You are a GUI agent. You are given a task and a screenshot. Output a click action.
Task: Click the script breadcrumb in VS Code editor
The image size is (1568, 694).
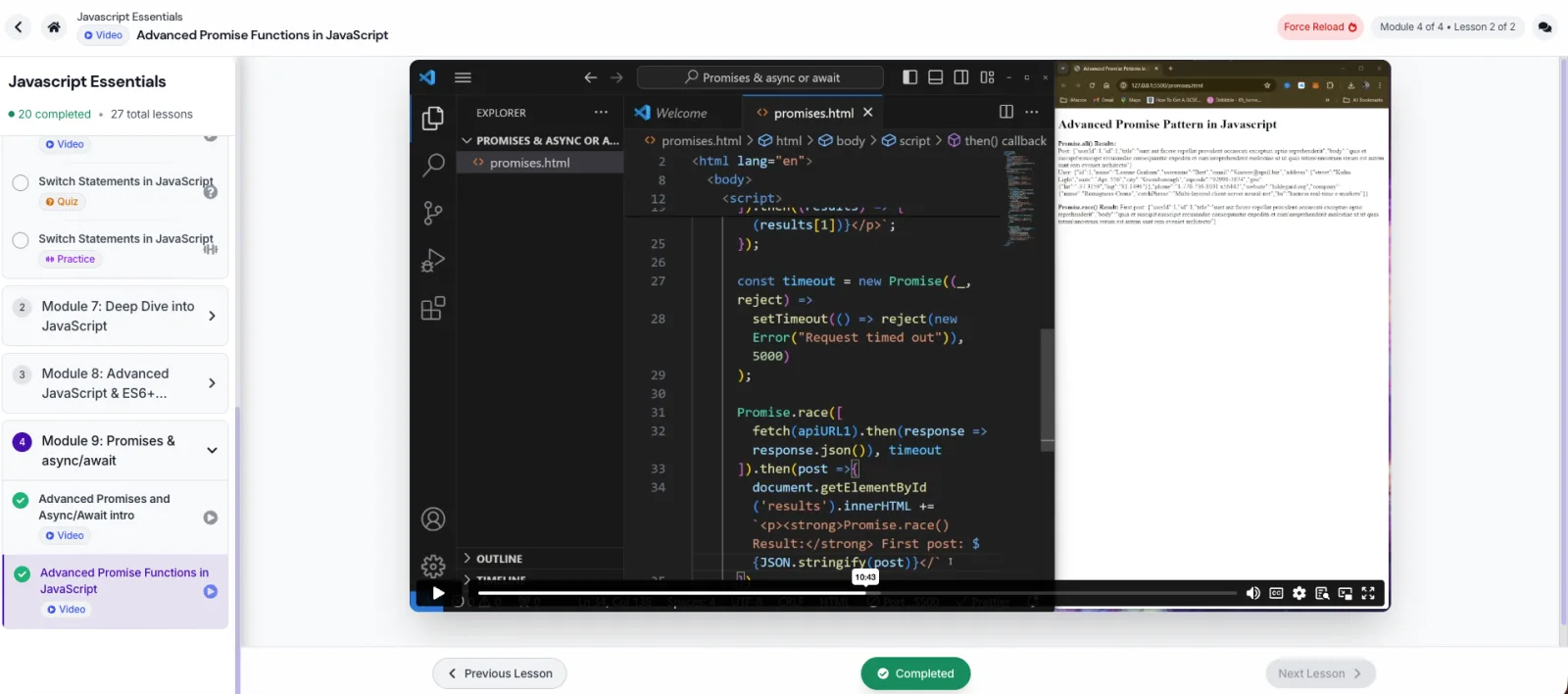[x=906, y=140]
